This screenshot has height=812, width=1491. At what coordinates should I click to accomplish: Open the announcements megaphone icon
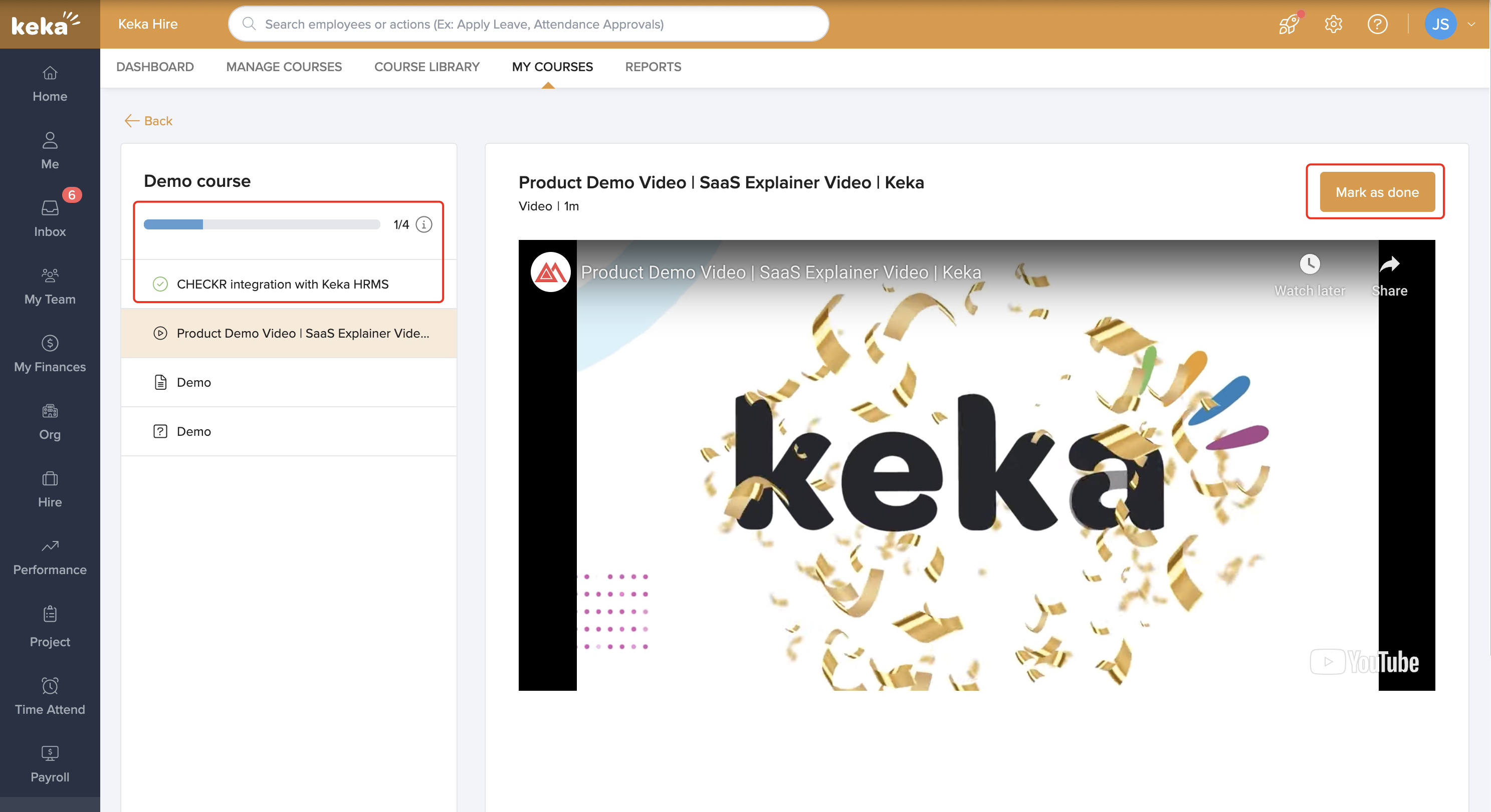pyautogui.click(x=1289, y=24)
